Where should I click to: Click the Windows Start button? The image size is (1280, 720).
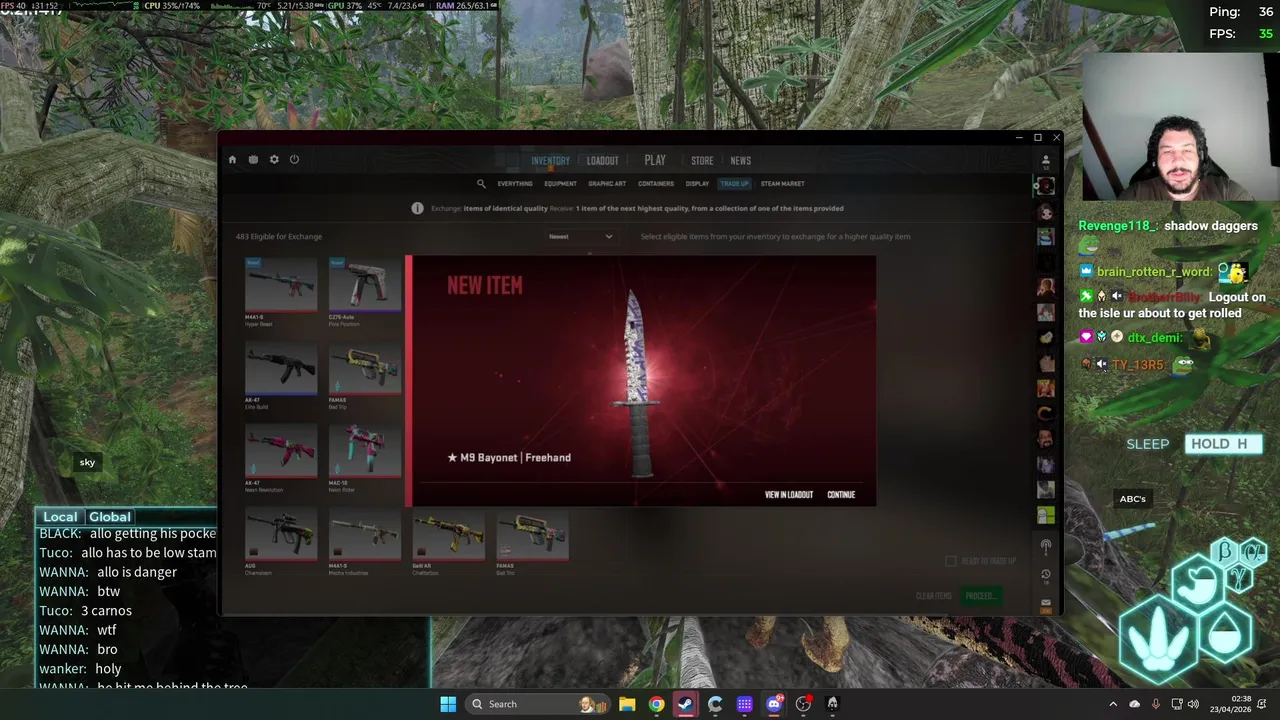[448, 704]
